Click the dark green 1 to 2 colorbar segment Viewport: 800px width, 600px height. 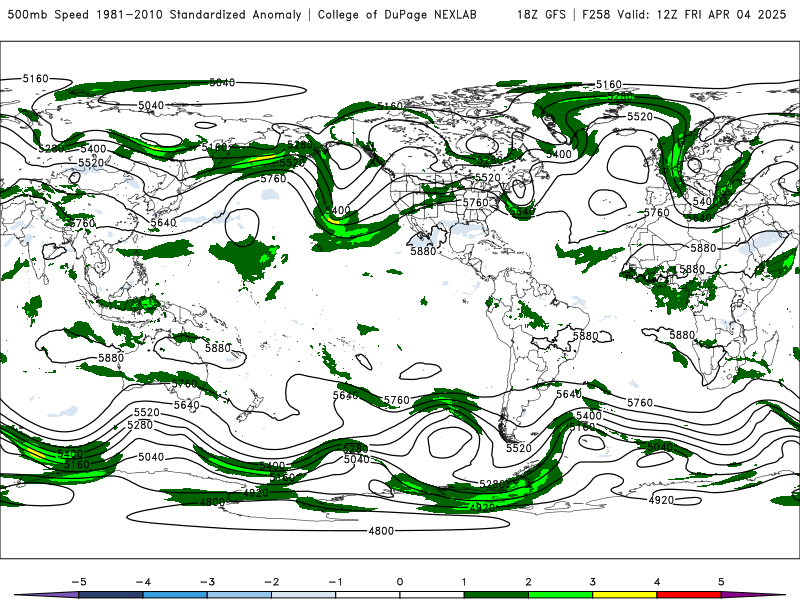(x=496, y=595)
